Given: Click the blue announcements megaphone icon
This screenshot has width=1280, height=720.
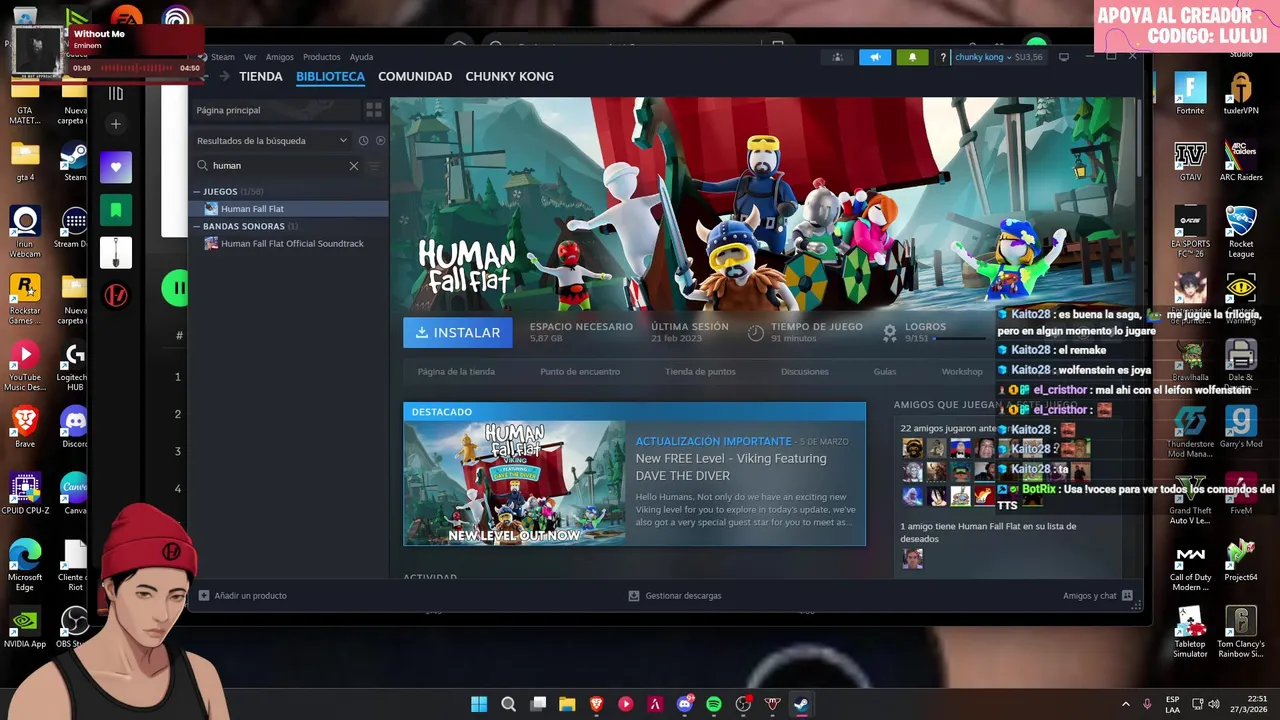Looking at the screenshot, I should (875, 57).
